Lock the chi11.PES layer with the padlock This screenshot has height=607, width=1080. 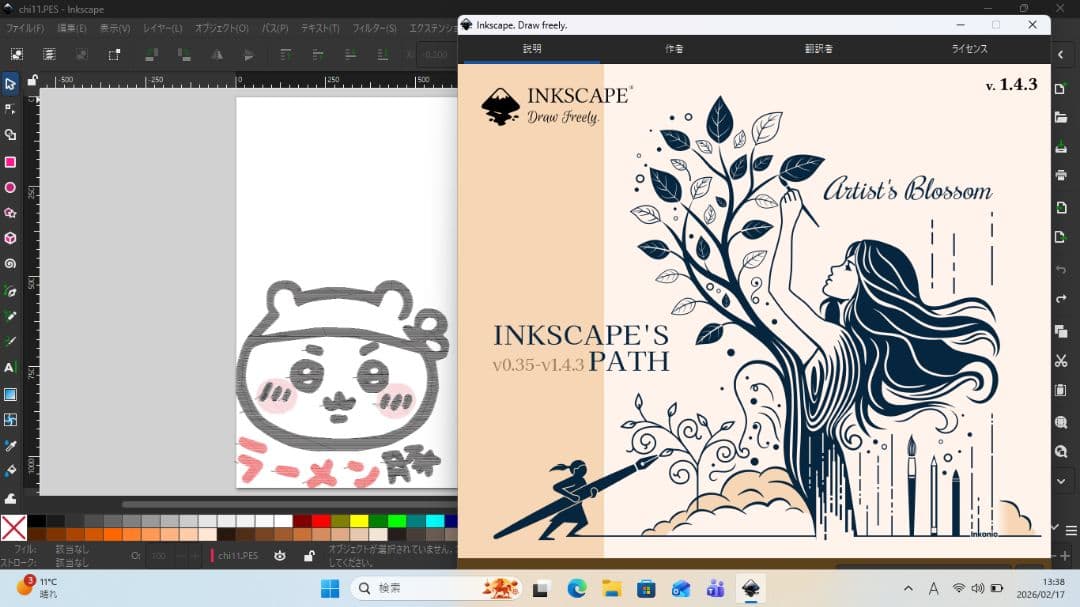click(x=311, y=555)
